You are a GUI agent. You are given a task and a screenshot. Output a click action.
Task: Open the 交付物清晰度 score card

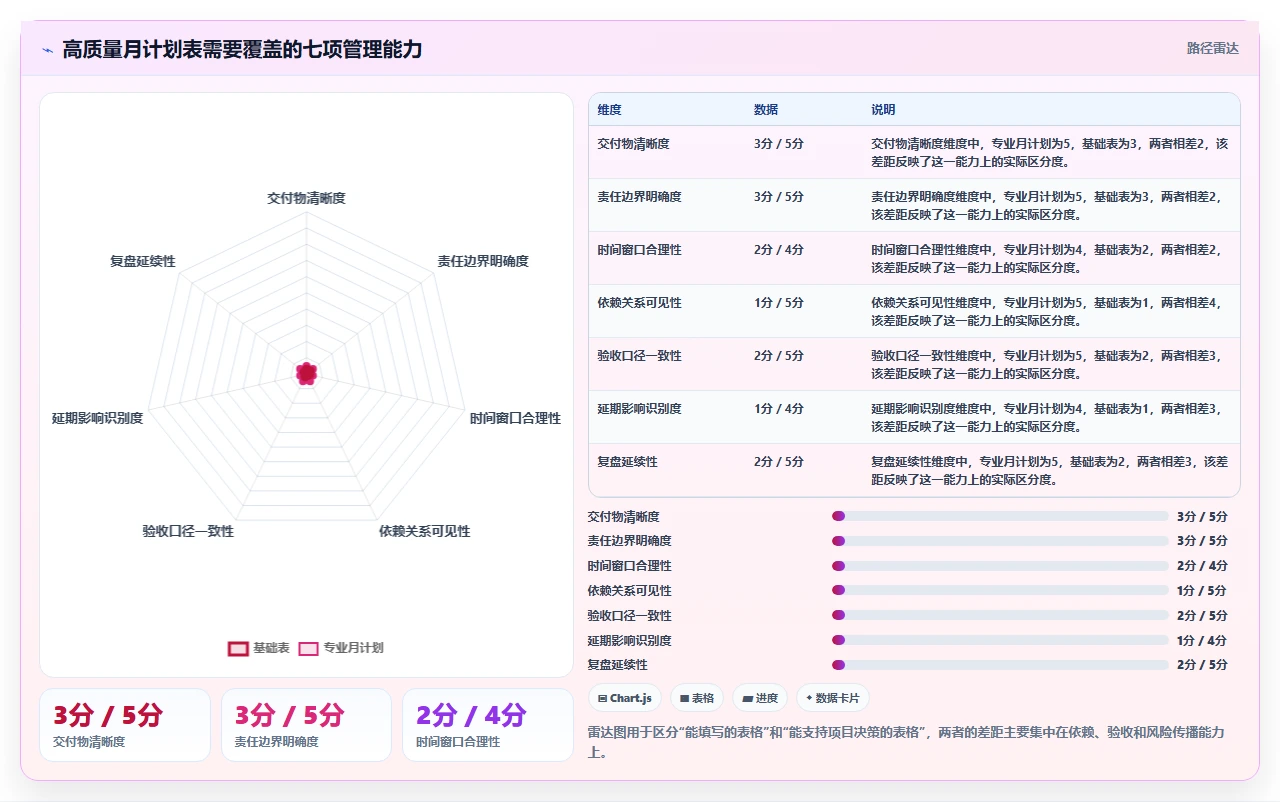coord(125,725)
